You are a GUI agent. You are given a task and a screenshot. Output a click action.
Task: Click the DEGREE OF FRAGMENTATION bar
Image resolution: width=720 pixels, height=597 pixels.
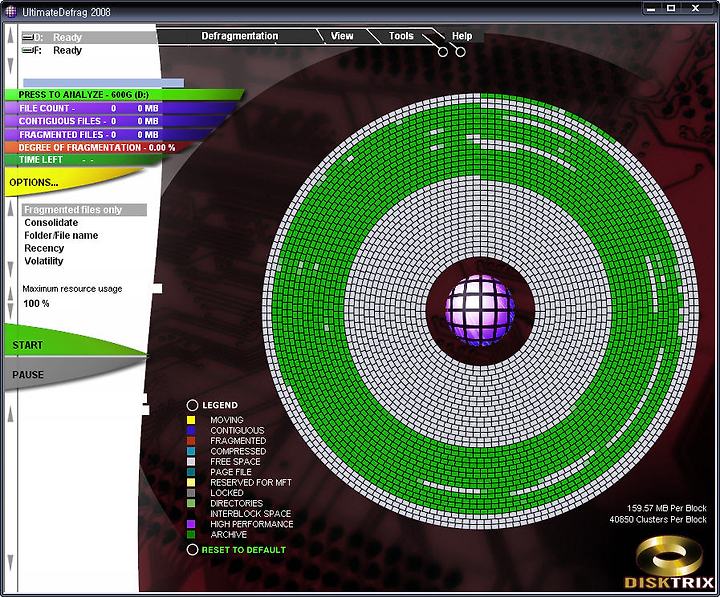point(99,147)
